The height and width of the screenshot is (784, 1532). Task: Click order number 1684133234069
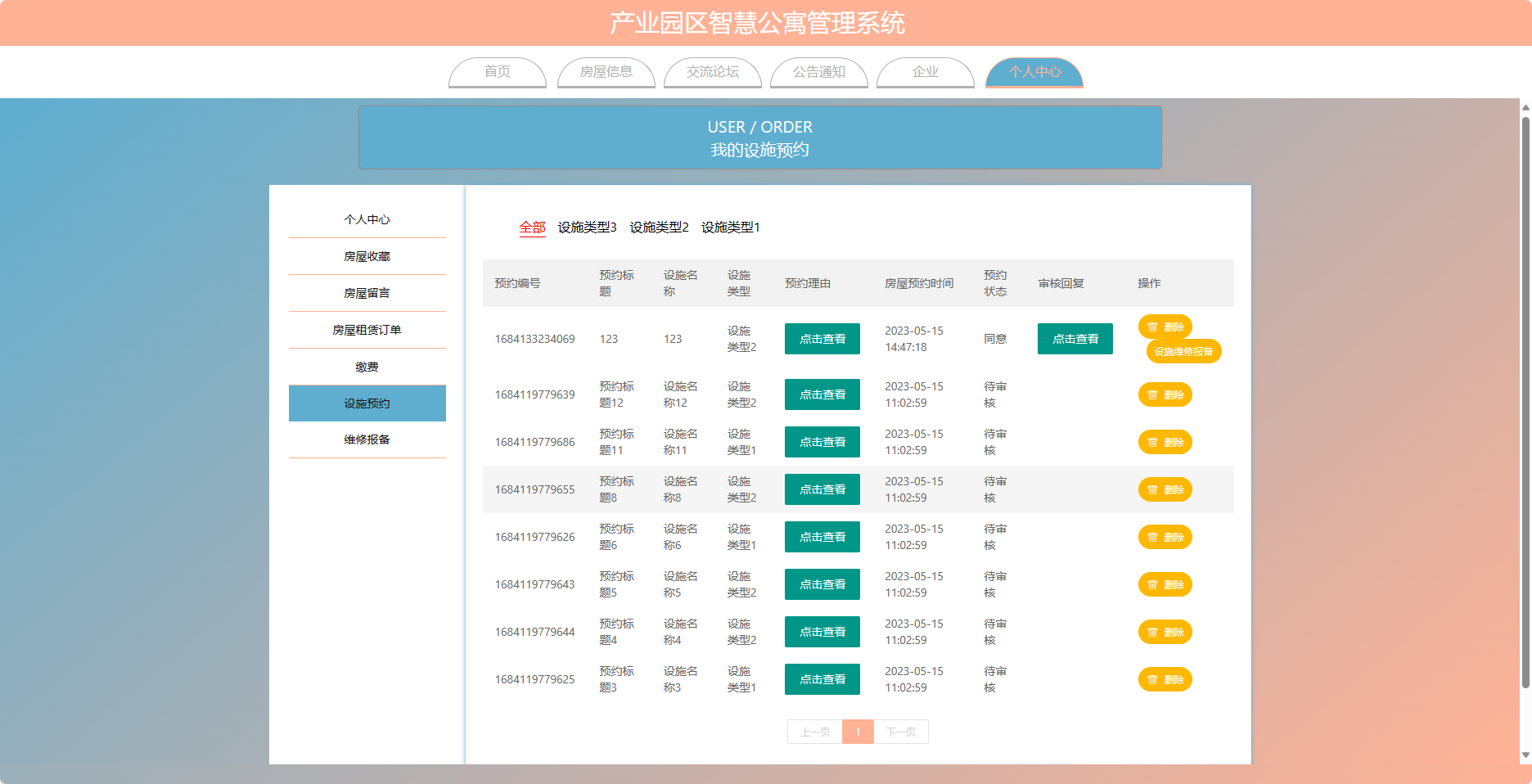point(534,339)
